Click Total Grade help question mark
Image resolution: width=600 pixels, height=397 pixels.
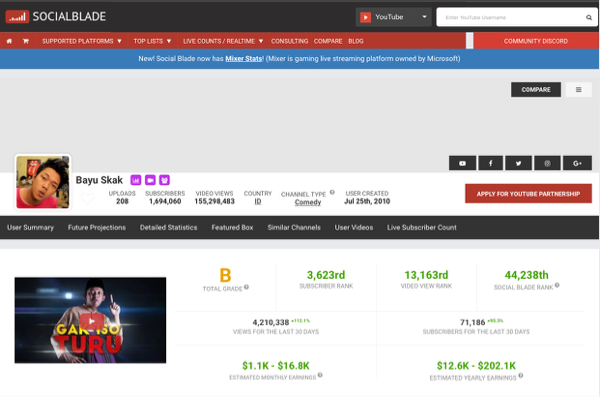(x=246, y=287)
